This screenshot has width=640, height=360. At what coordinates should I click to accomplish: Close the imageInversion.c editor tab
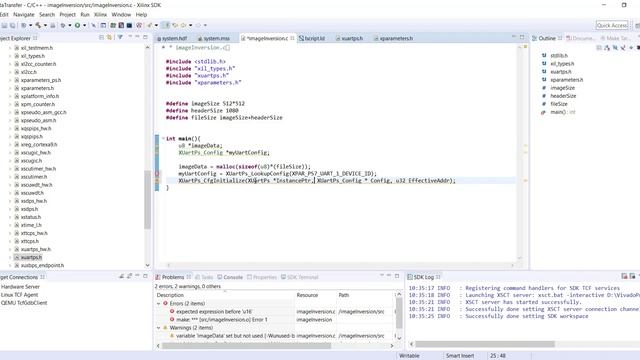pyautogui.click(x=292, y=38)
